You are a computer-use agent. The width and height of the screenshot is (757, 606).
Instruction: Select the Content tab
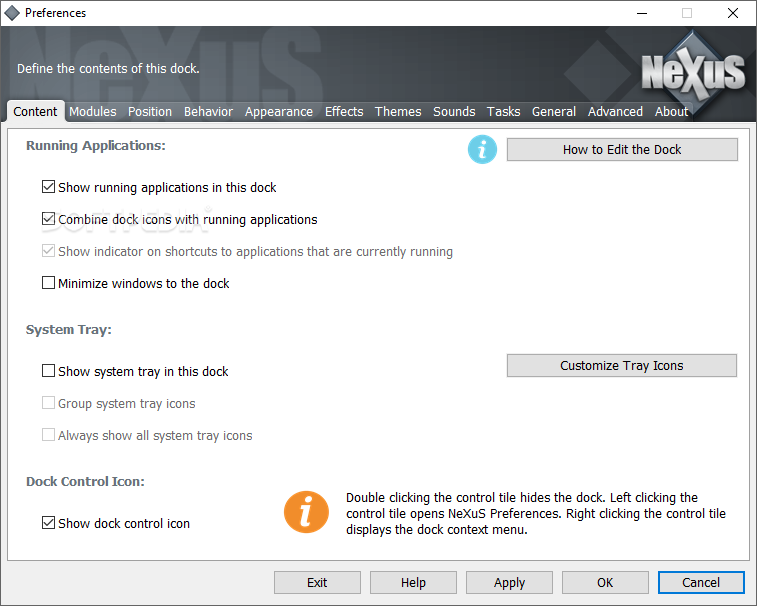[35, 112]
